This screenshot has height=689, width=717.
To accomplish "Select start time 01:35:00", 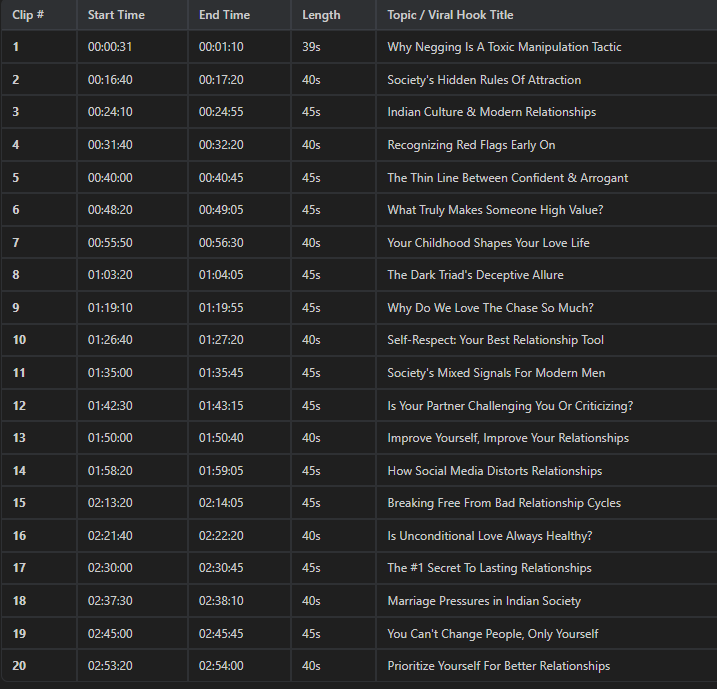I will (x=110, y=373).
